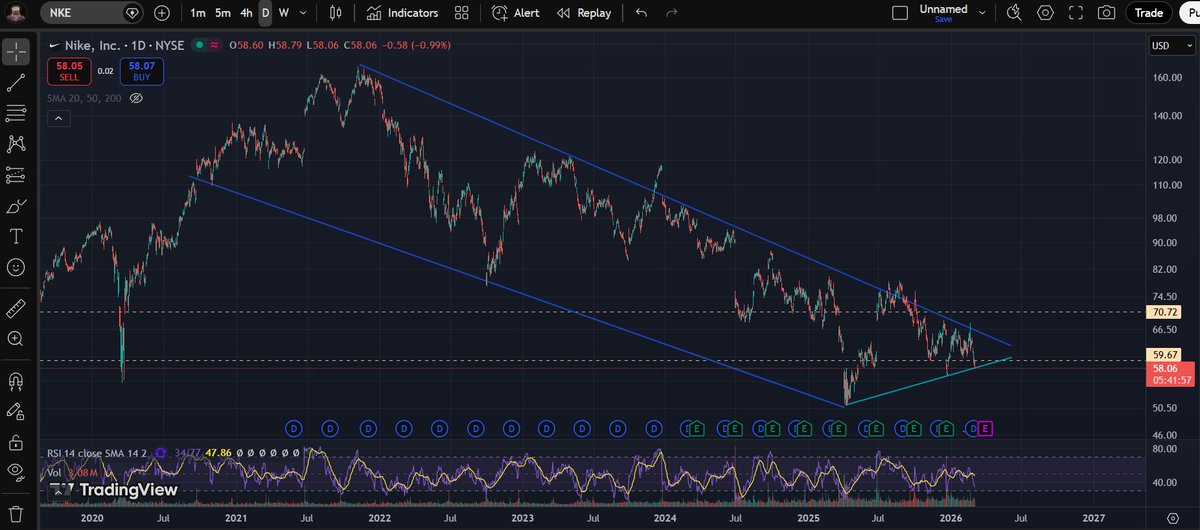The image size is (1200, 530).
Task: Select the text annotation tool
Action: [16, 237]
